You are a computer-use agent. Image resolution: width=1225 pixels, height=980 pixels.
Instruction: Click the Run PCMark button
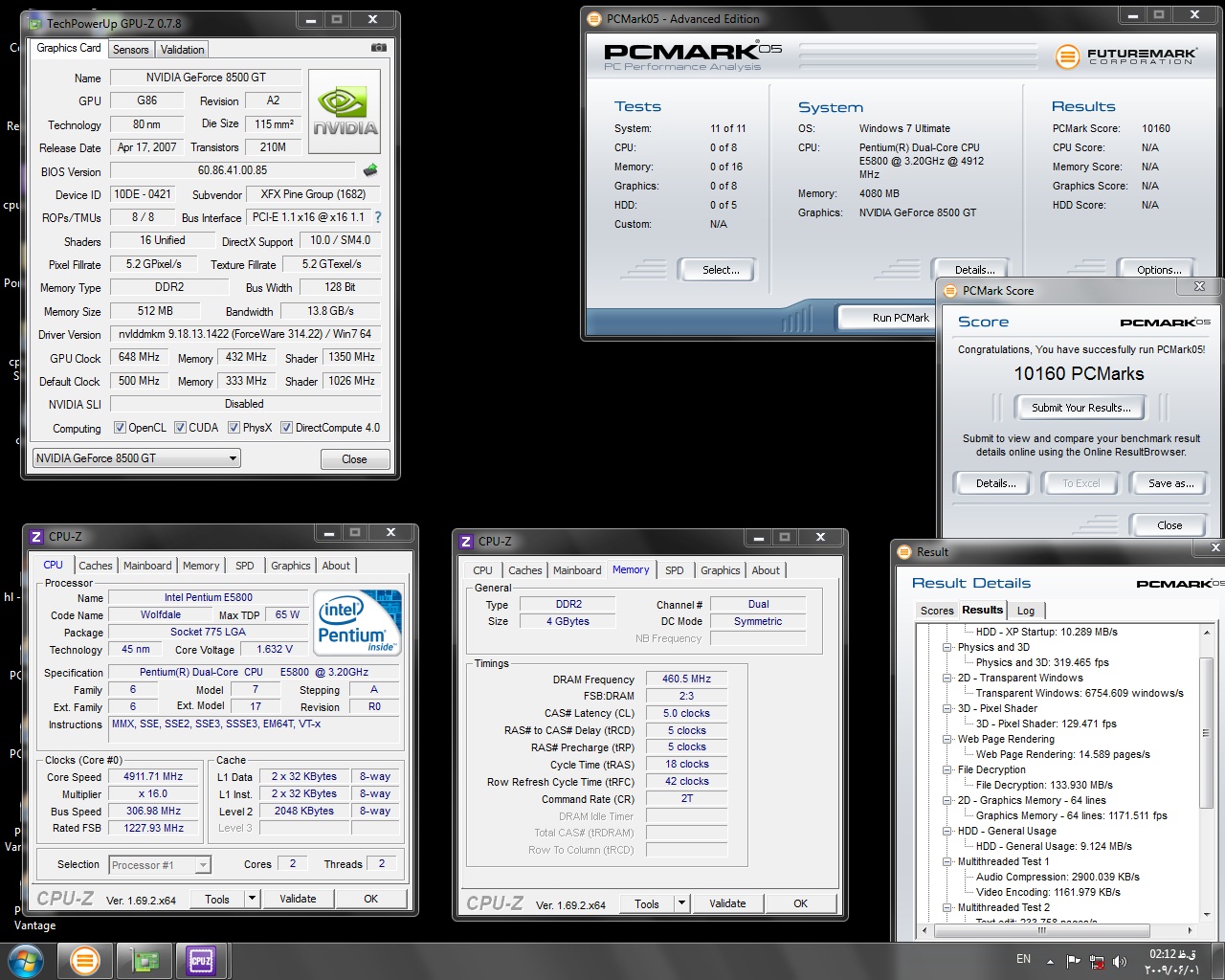[888, 318]
